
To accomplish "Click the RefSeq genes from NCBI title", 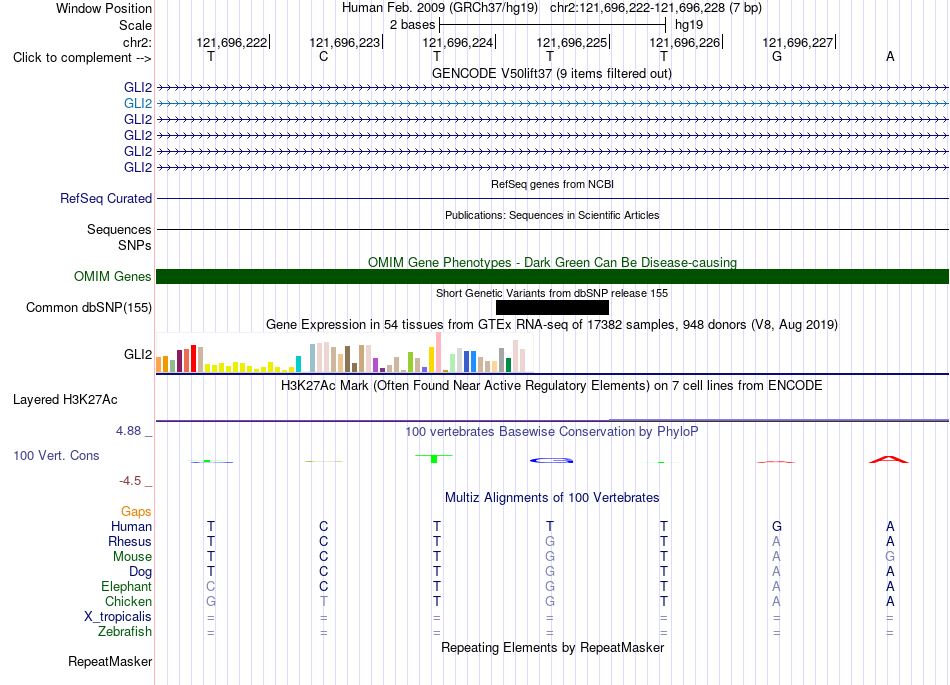I will click(x=552, y=184).
